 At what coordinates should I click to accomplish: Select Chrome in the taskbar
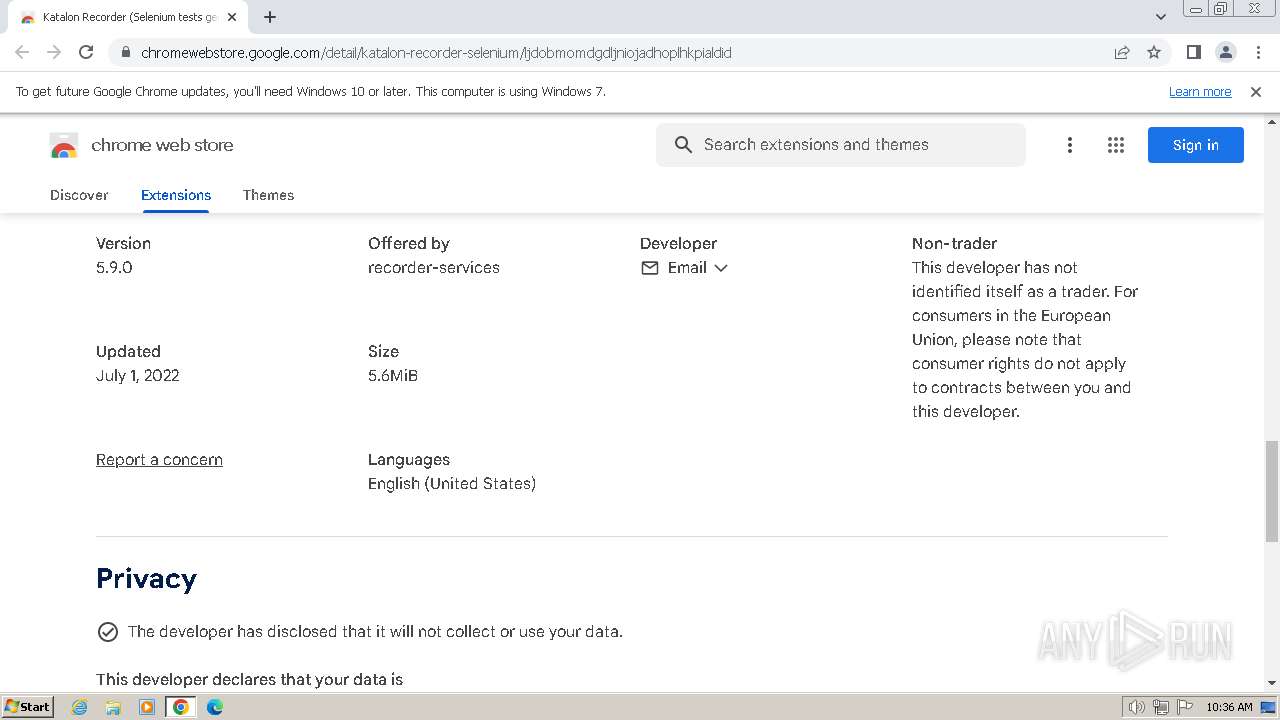[181, 707]
